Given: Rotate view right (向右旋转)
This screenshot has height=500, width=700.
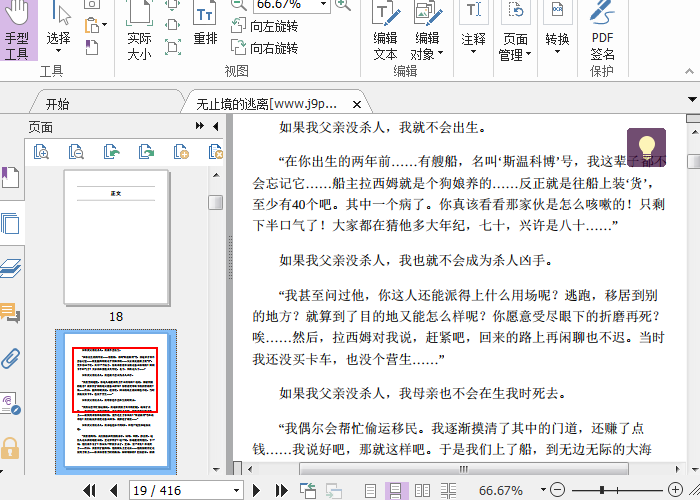Looking at the screenshot, I should coord(264,47).
